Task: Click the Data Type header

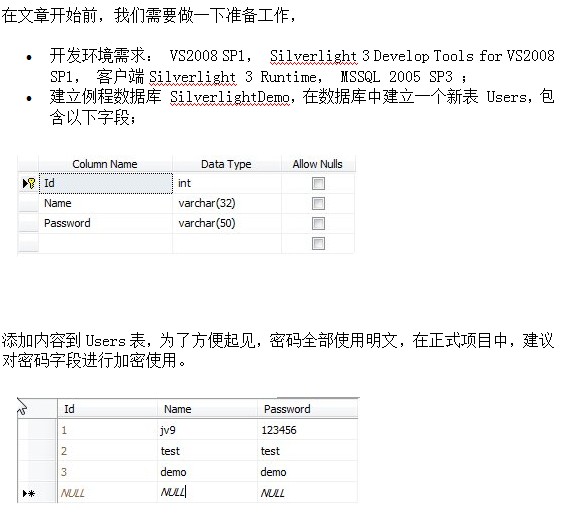Action: pyautogui.click(x=227, y=164)
